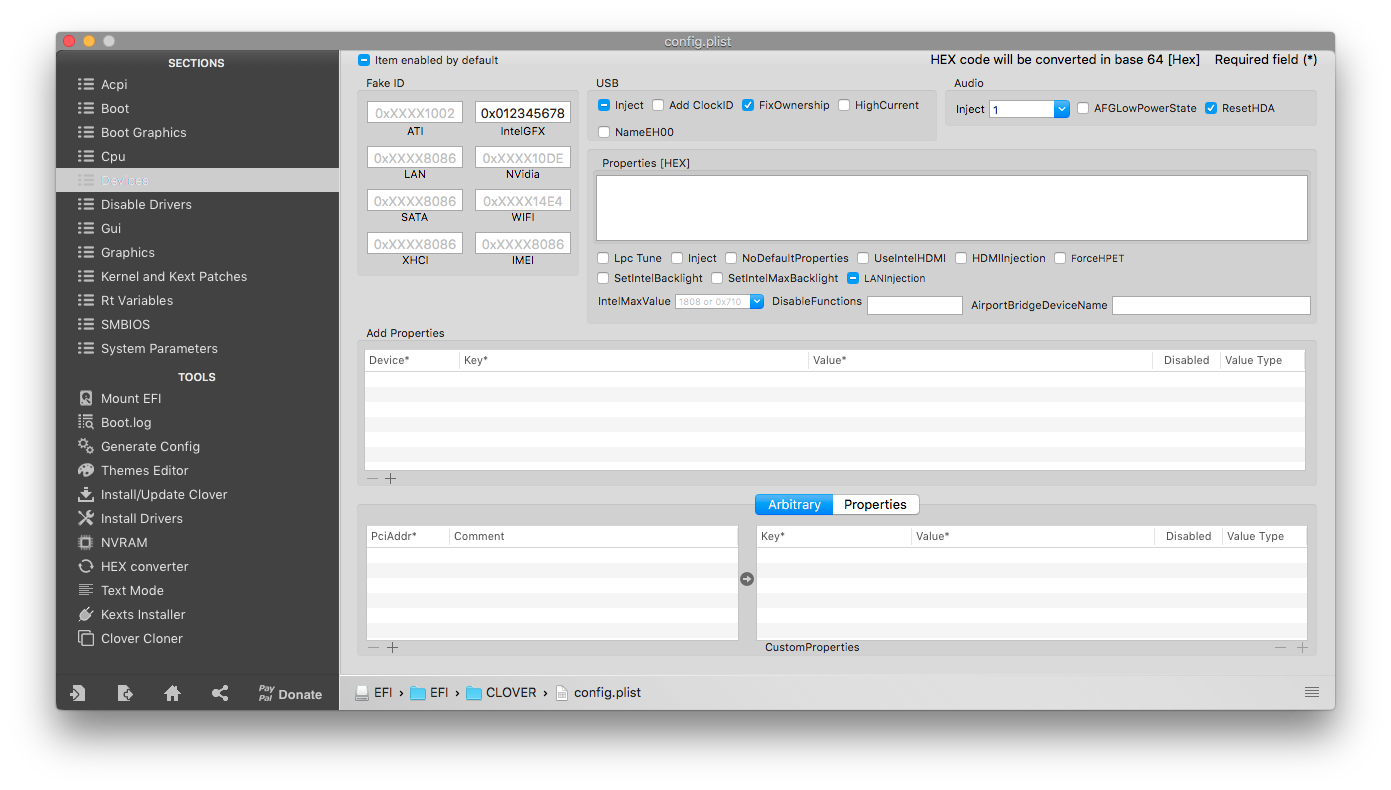Viewport: 1391px width, 790px height.
Task: Enable AFGLowPowerState checkbox
Action: click(x=1083, y=108)
